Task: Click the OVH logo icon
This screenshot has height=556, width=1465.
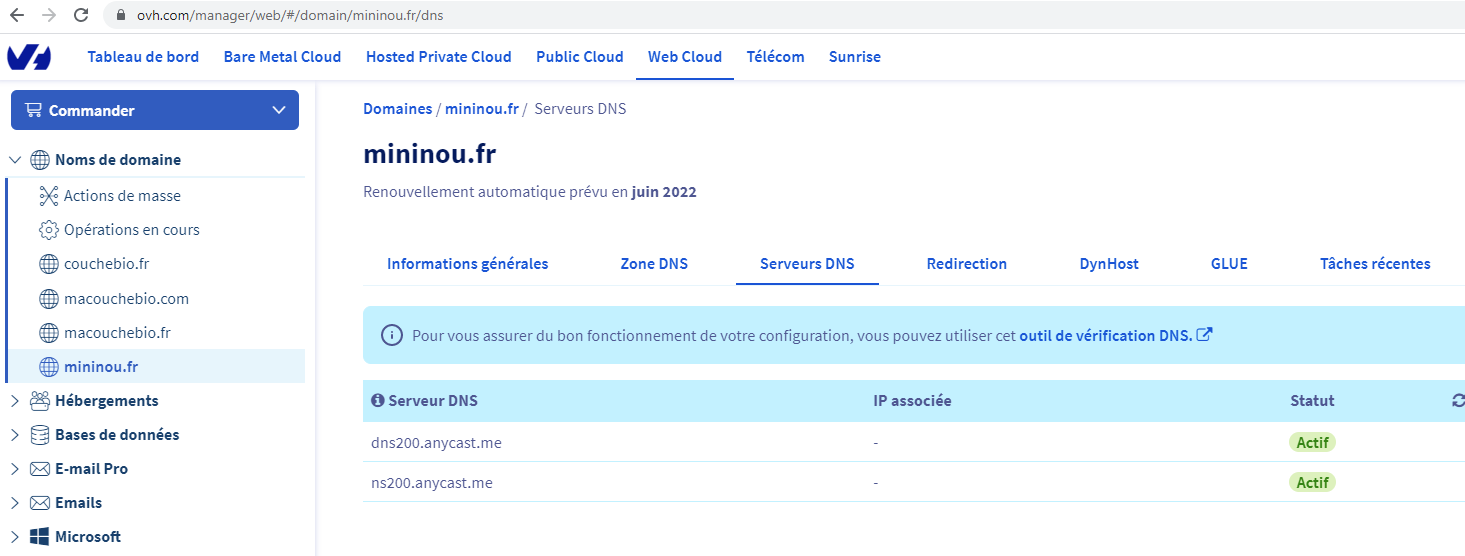Action: coord(28,57)
